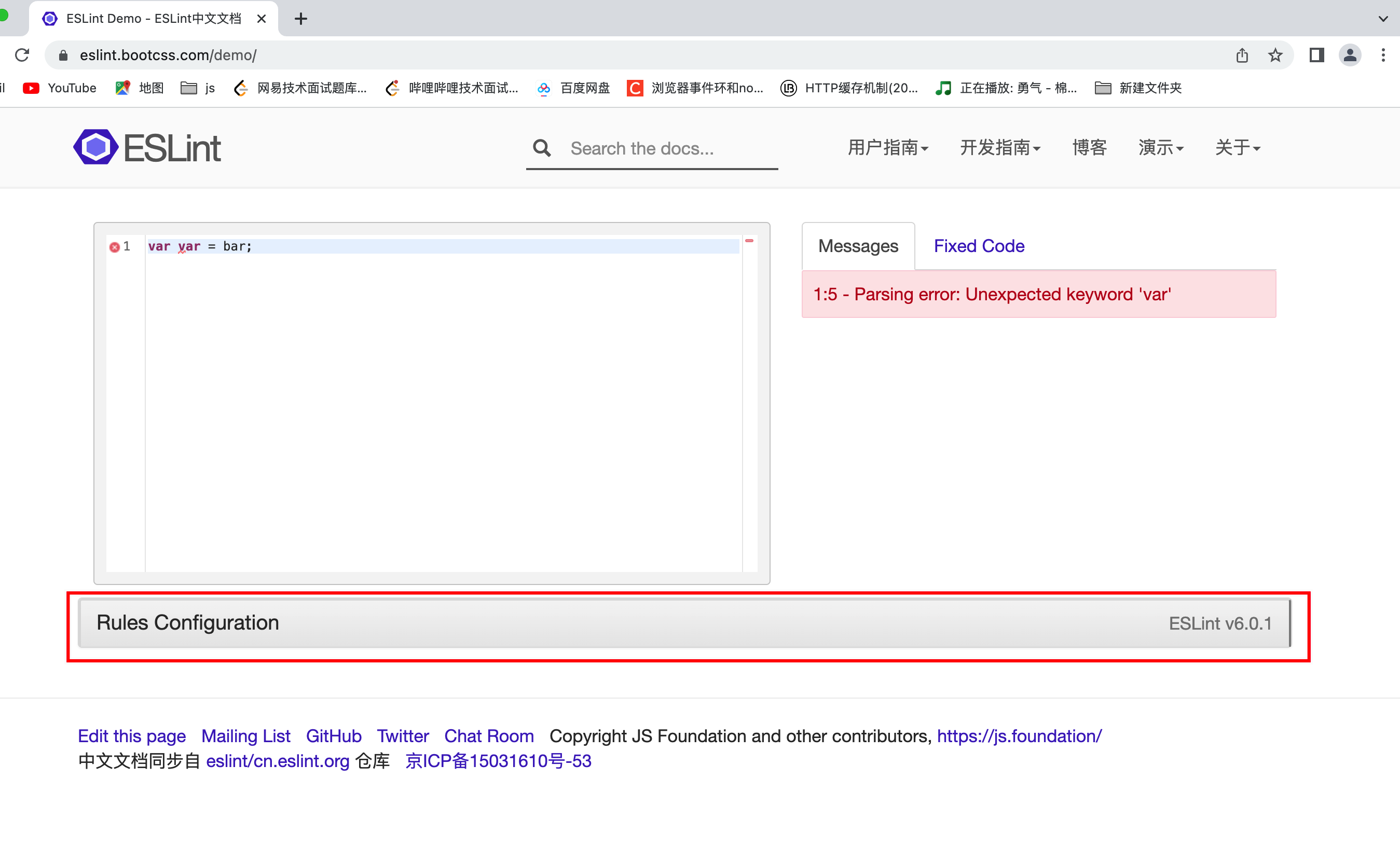Click line number 1 in the gutter
Image resolution: width=1400 pixels, height=863 pixels.
click(x=127, y=246)
